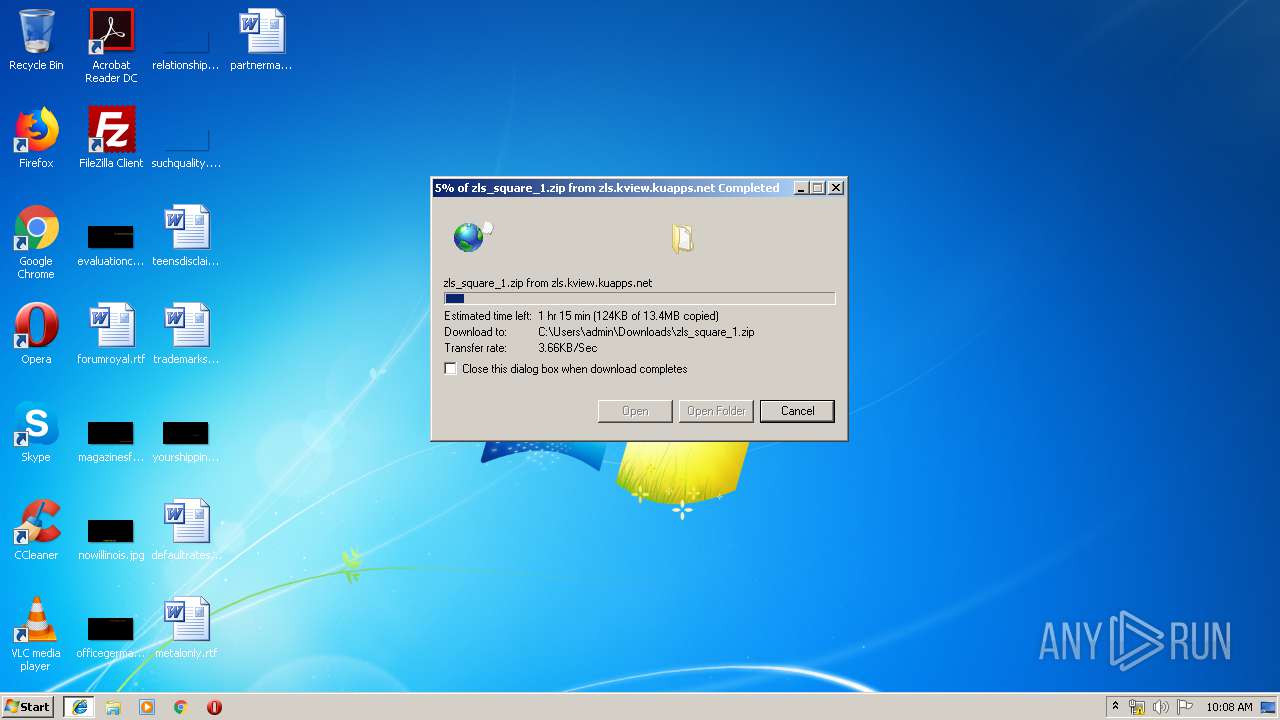Open the Opera desktop shortcut
This screenshot has height=720, width=1280.
(36, 334)
